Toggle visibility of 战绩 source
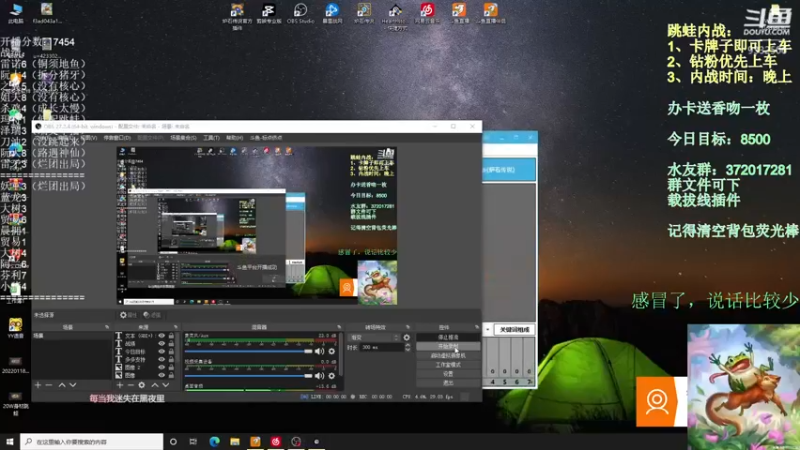The height and width of the screenshot is (450, 800). pyautogui.click(x=162, y=343)
